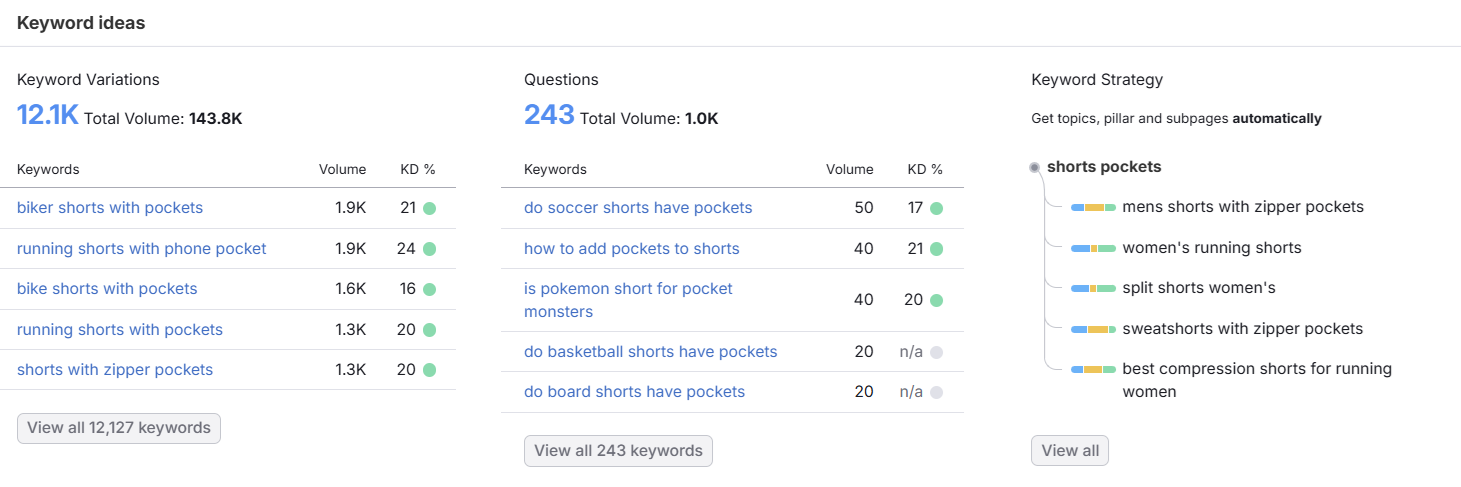The image size is (1461, 487).
Task: Open 'running shorts with pockets' keyword link
Action: (x=120, y=329)
